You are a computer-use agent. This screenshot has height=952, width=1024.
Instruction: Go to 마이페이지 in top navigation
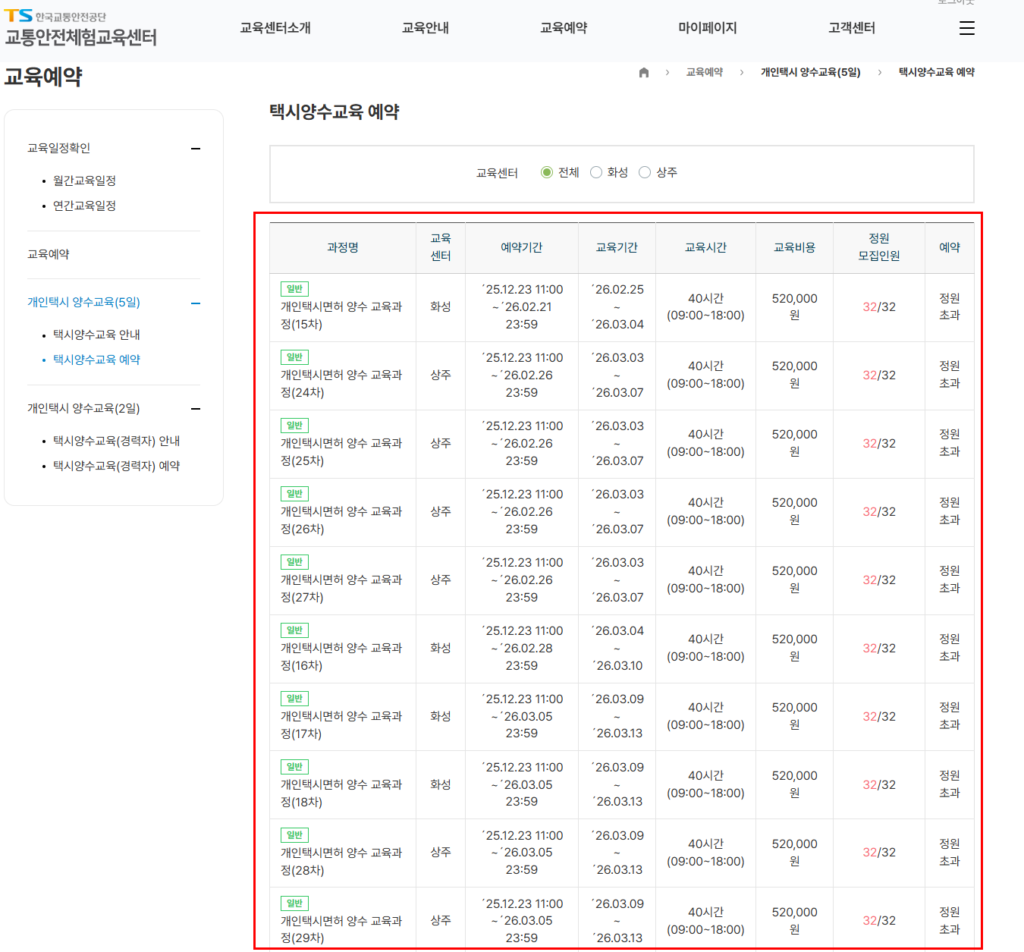point(707,28)
